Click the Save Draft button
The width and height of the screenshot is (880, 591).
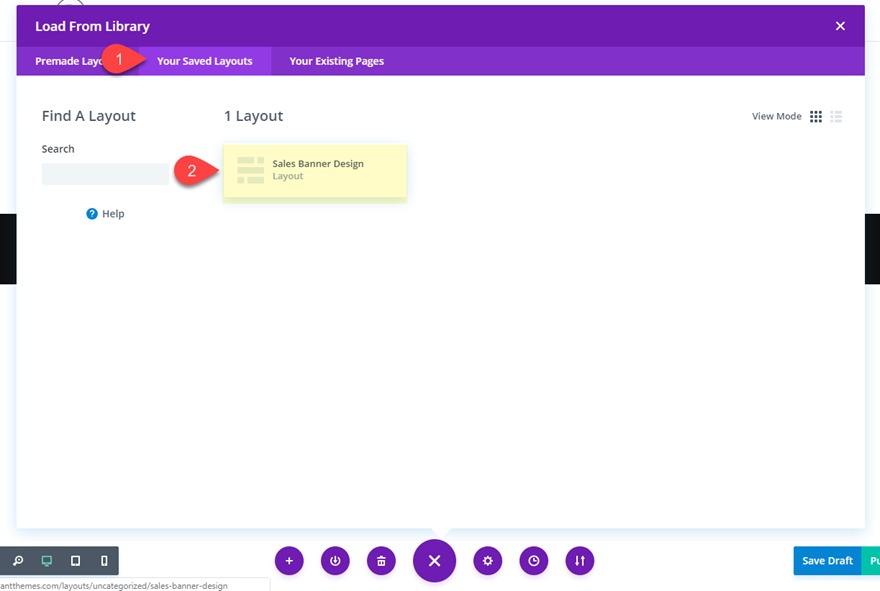coord(826,561)
